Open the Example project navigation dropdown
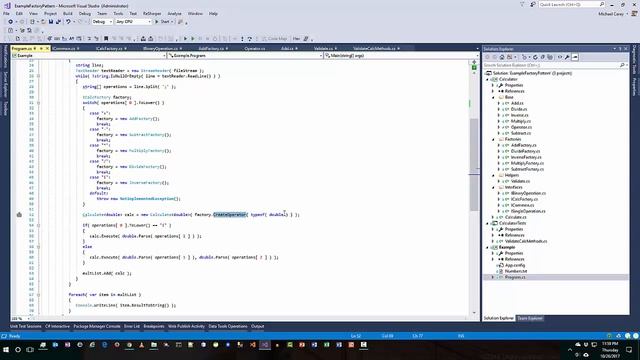Viewport: 640px width, 360px height. 89,56
